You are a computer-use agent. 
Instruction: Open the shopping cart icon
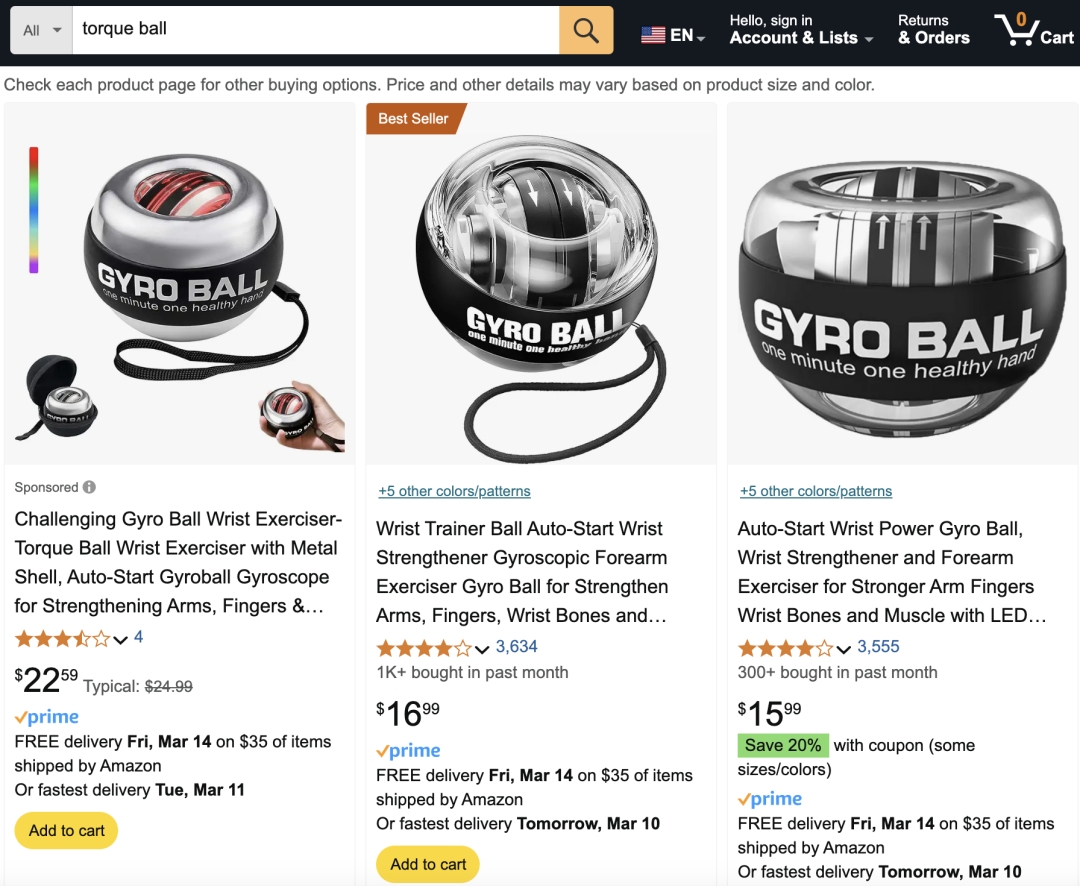point(1033,29)
